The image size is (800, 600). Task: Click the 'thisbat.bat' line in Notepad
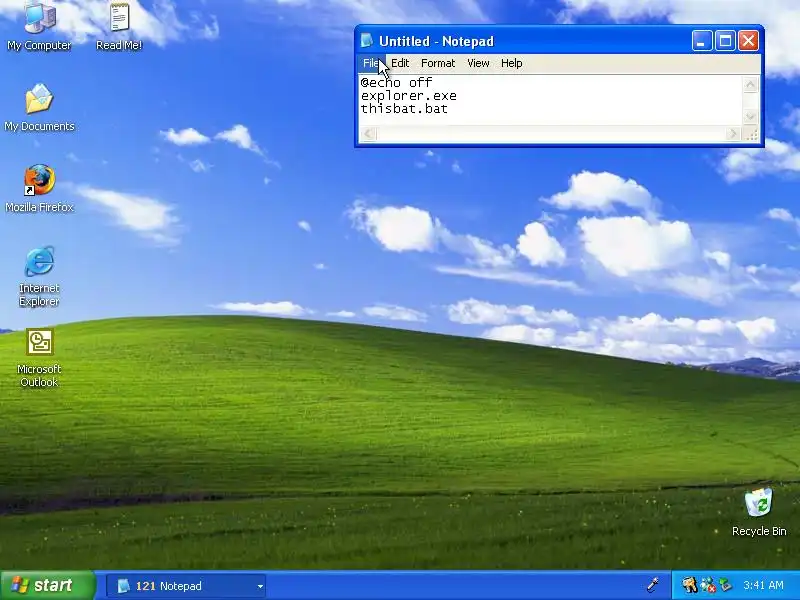tap(404, 109)
